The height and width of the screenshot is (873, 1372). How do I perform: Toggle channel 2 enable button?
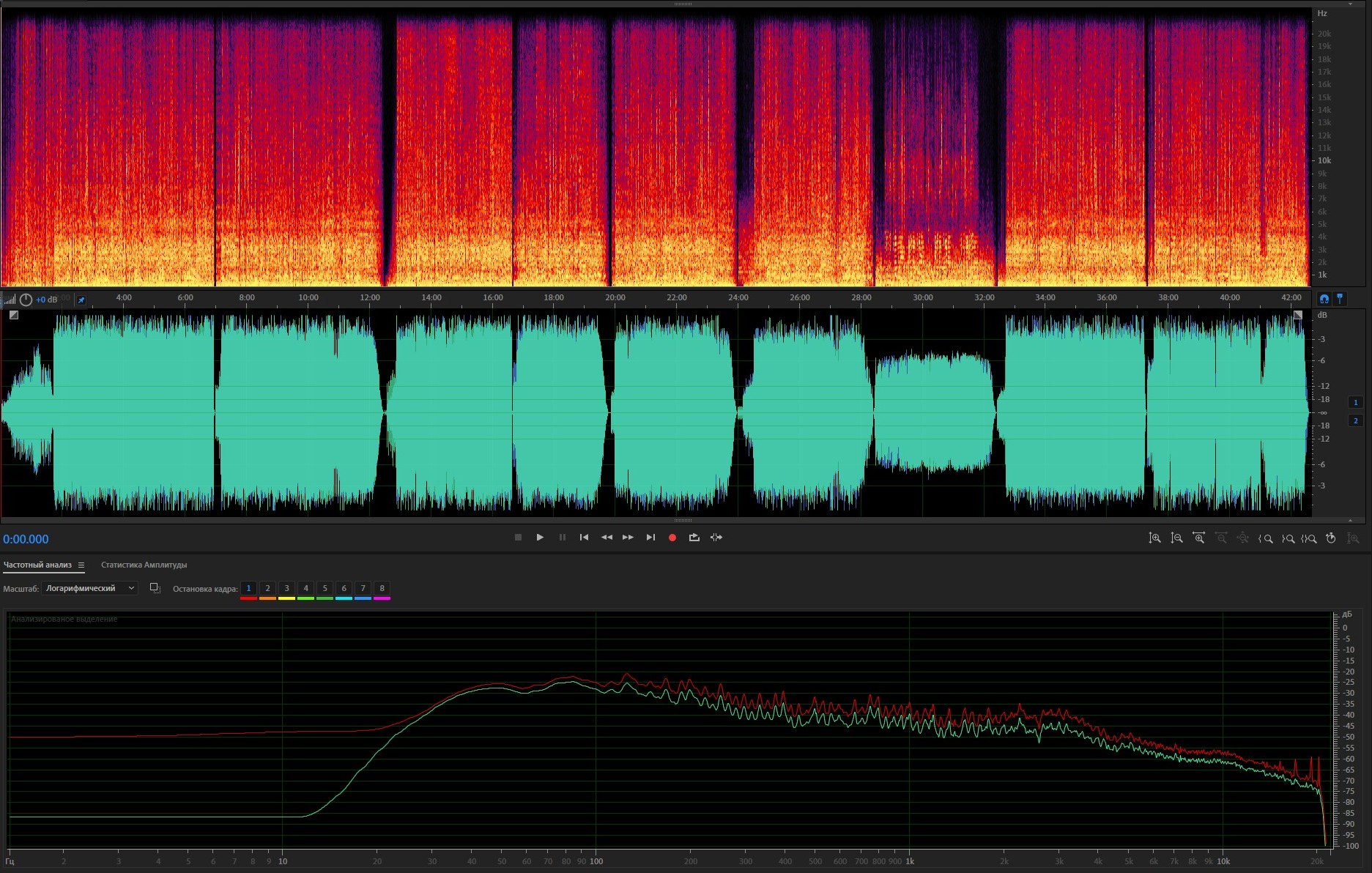click(x=1355, y=420)
